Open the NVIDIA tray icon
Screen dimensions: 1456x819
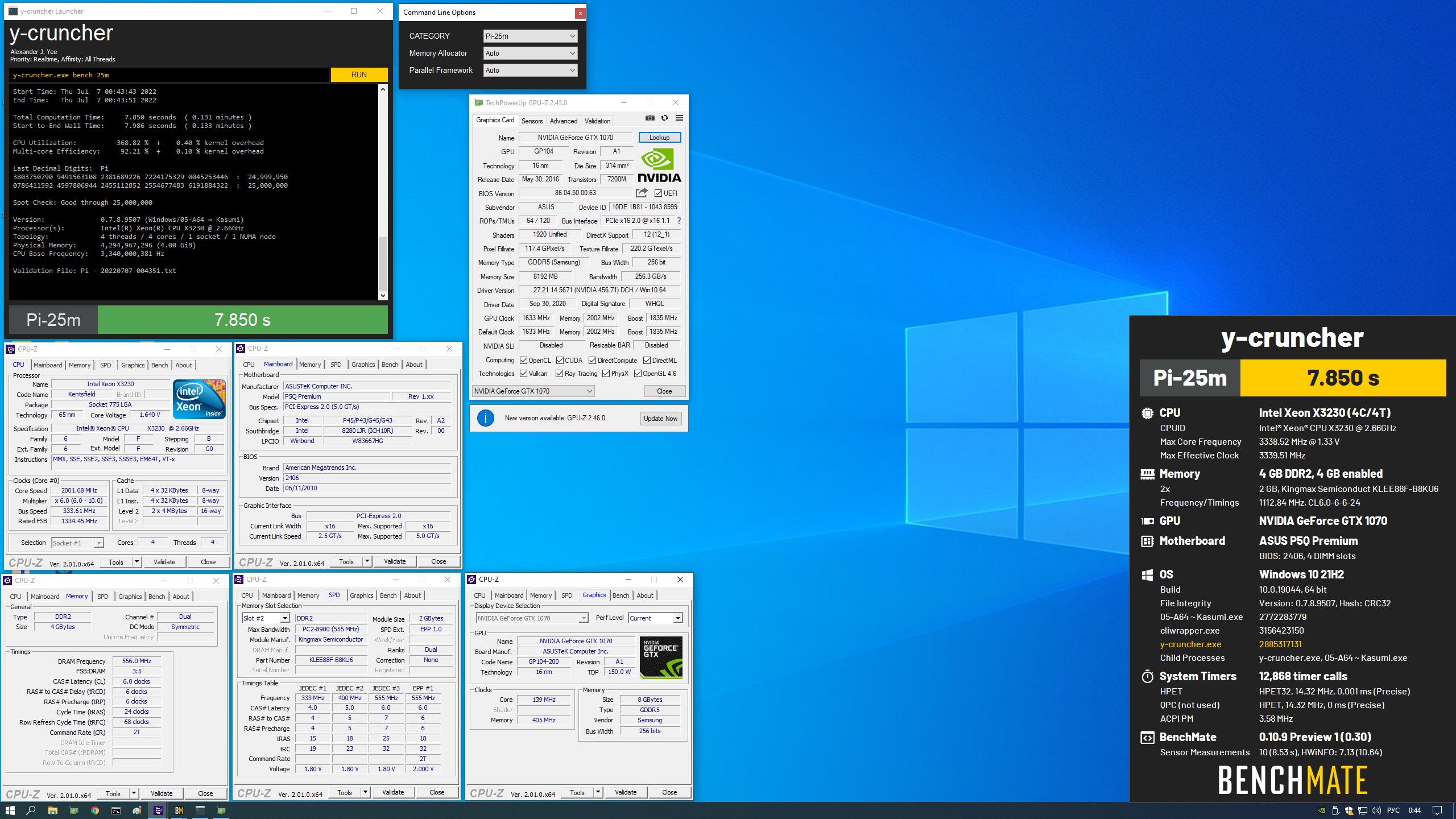pos(1322,810)
